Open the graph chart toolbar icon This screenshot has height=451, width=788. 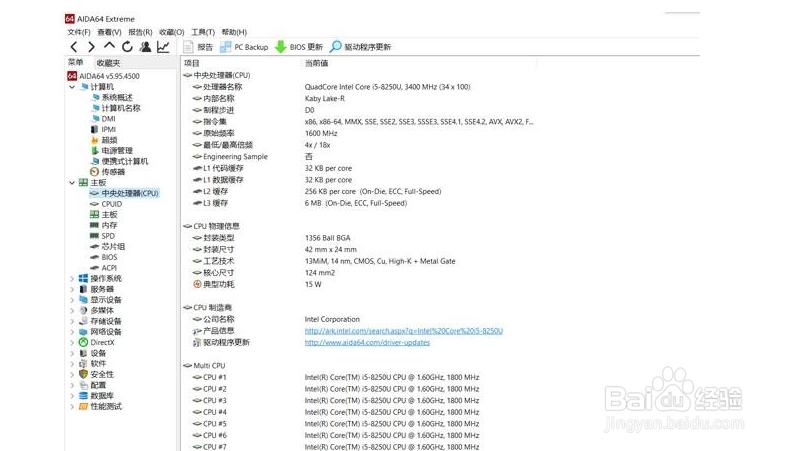(163, 47)
